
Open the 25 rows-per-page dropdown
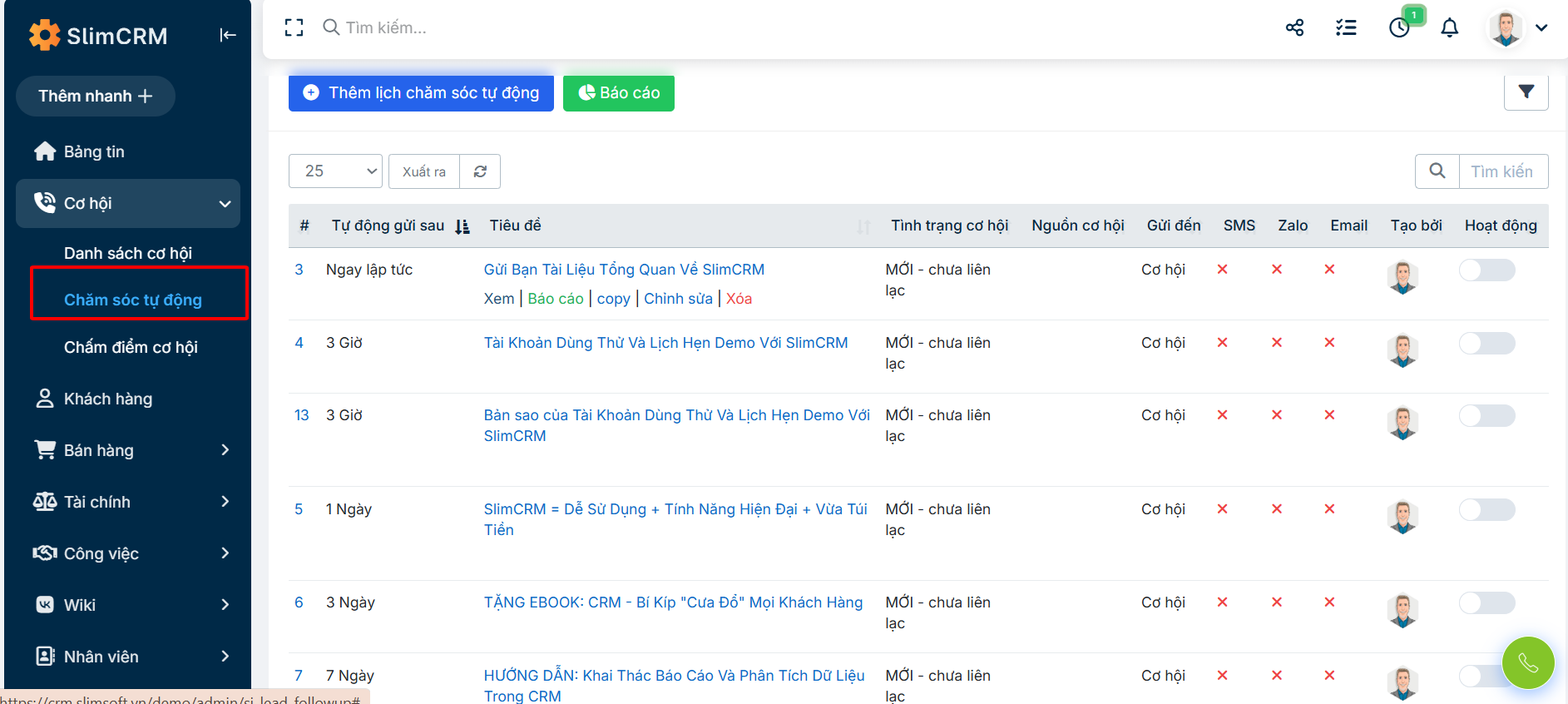pos(335,171)
